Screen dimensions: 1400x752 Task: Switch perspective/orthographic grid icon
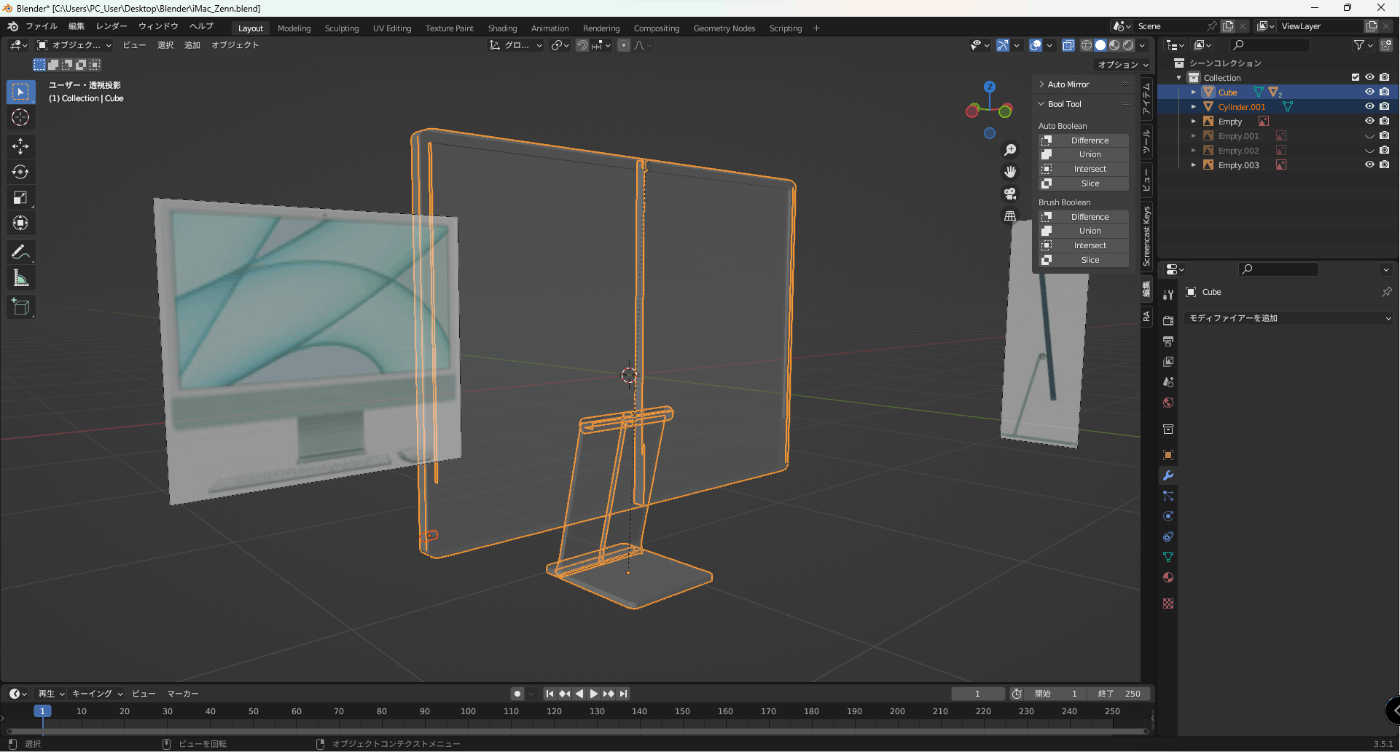click(1010, 216)
